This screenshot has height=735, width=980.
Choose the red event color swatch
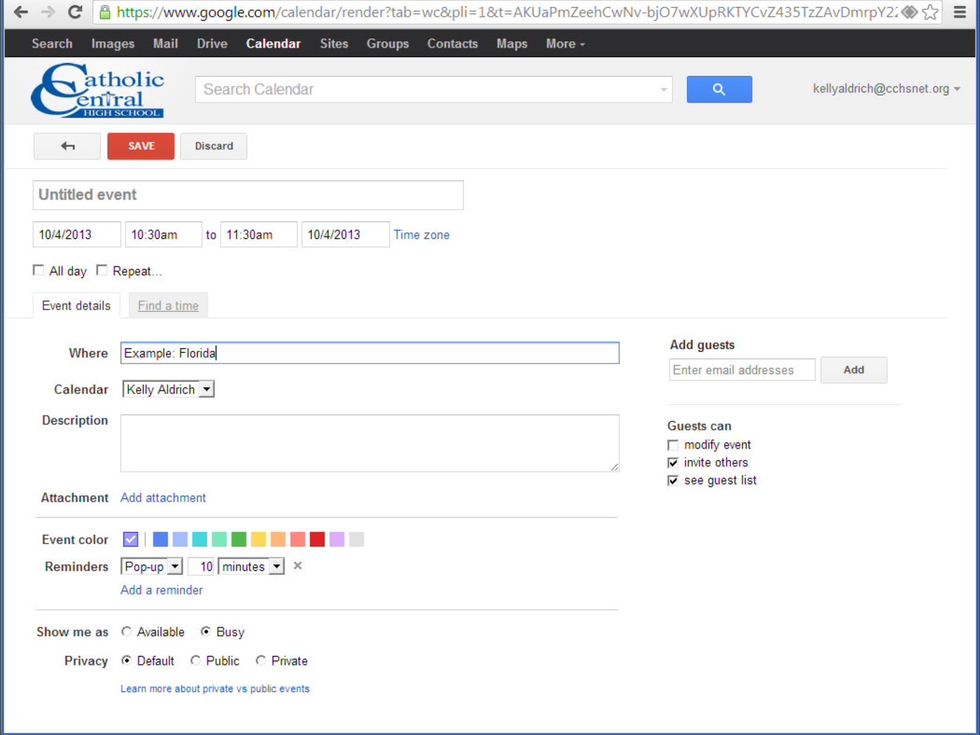pos(317,540)
